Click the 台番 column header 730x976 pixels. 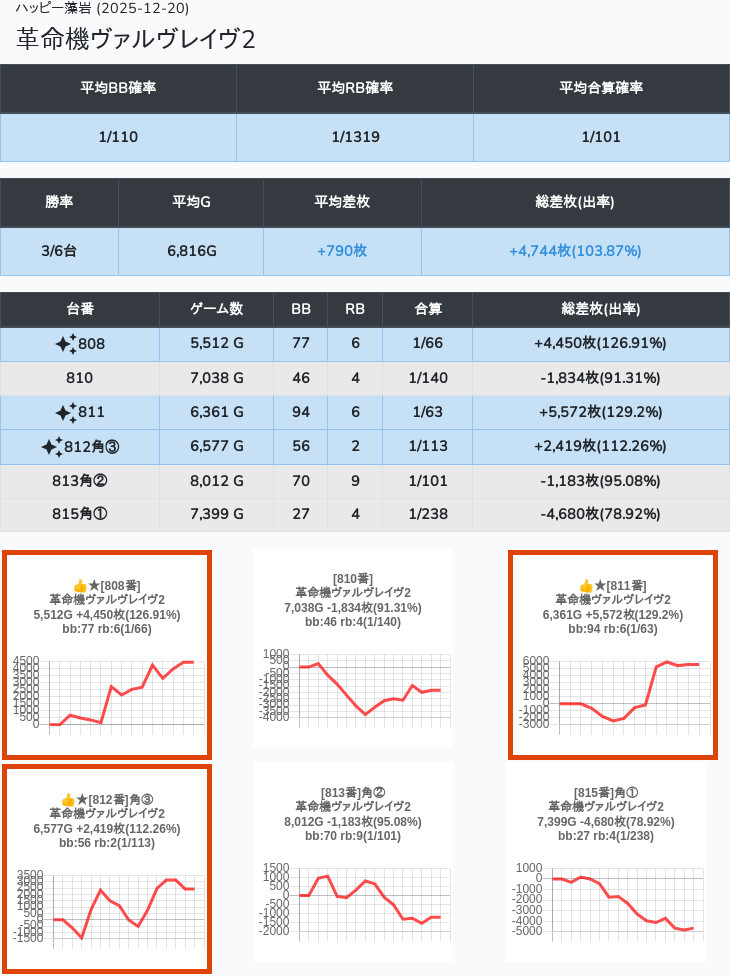coord(80,309)
